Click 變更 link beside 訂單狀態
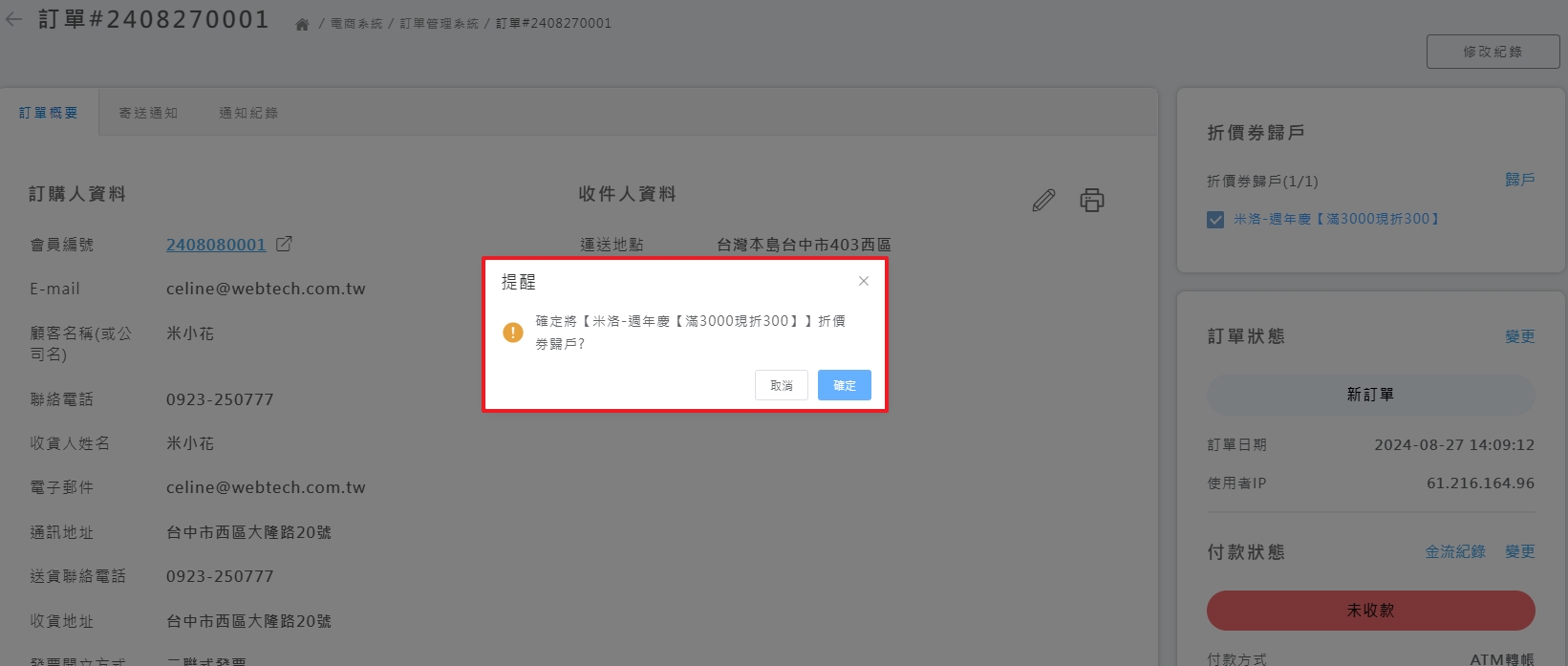 pos(1519,336)
